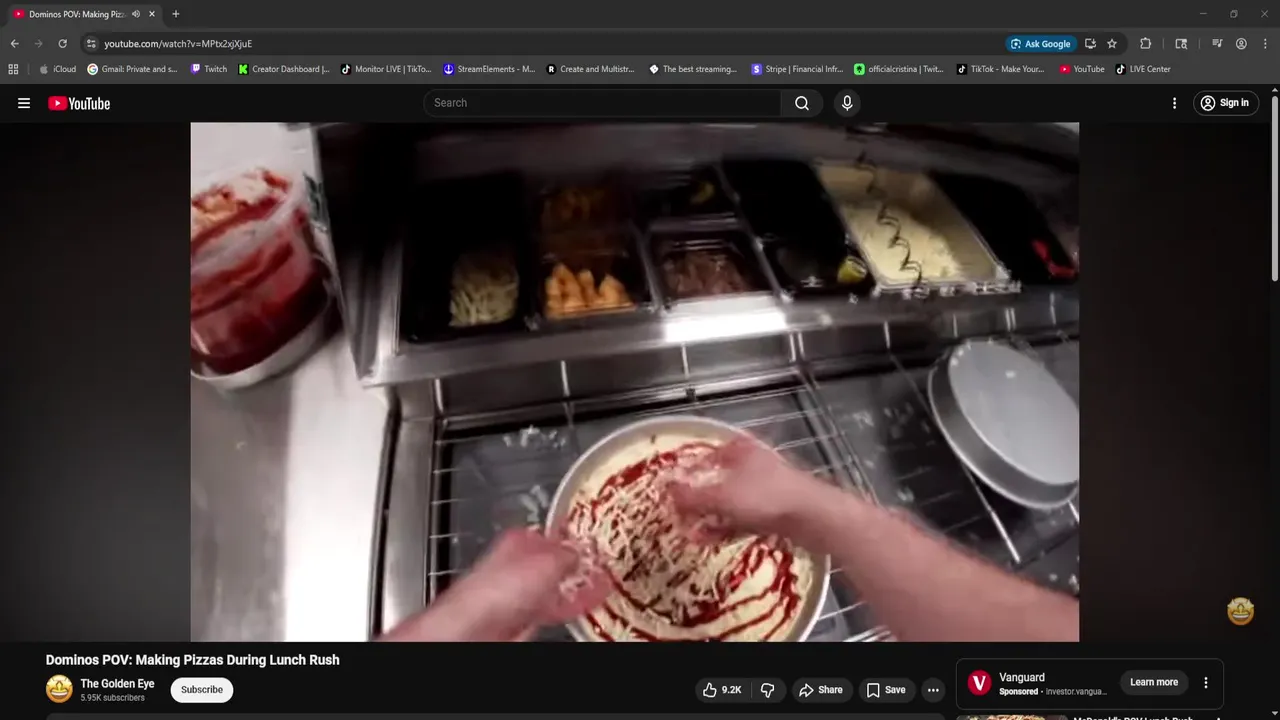
Task: Open Gmail bookmark
Action: 132,69
